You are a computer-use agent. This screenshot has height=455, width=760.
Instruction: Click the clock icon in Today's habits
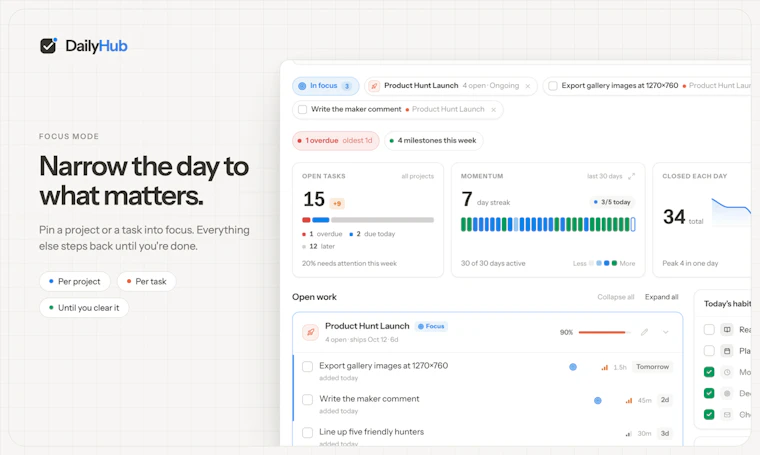point(727,372)
